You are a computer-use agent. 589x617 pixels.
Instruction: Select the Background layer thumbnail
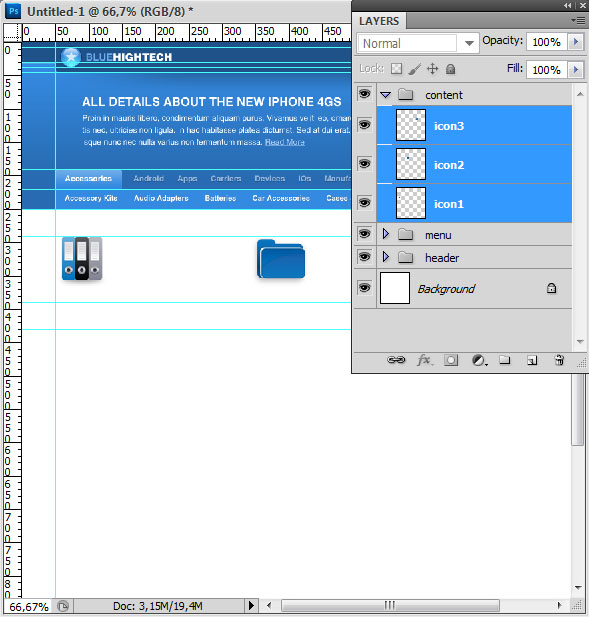click(395, 288)
